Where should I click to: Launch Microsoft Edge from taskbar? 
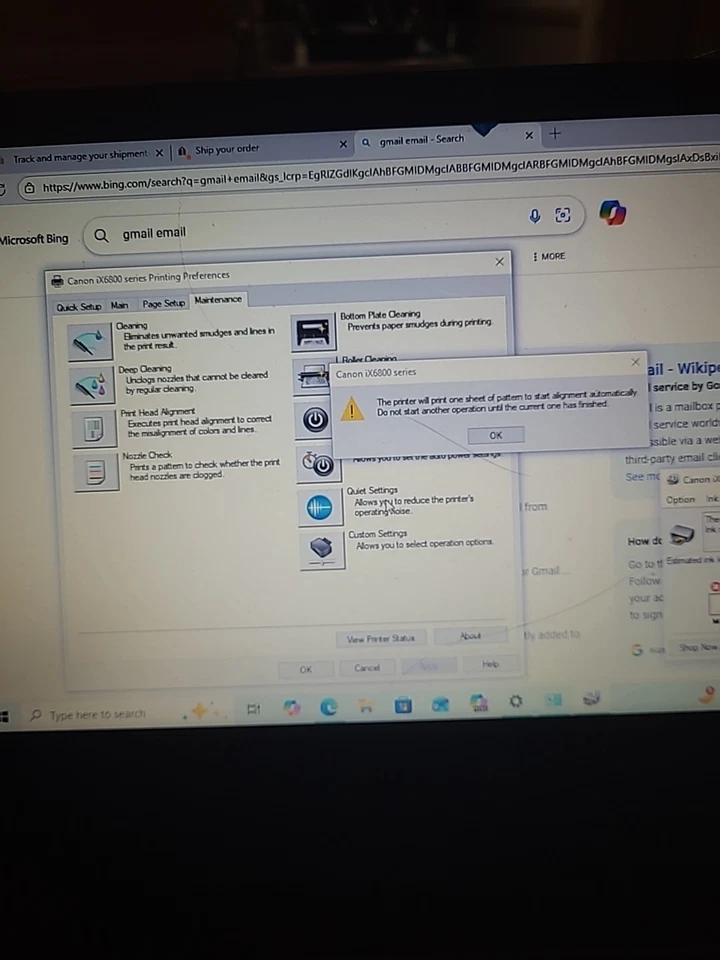point(329,707)
